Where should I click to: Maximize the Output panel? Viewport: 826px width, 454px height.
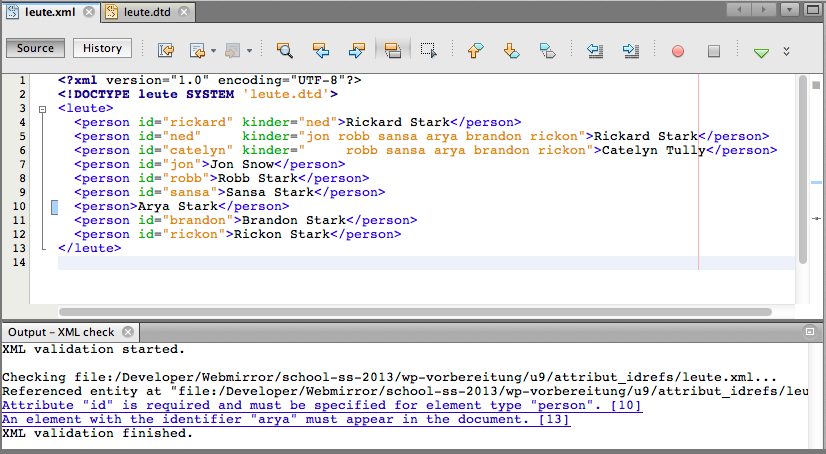[810, 332]
